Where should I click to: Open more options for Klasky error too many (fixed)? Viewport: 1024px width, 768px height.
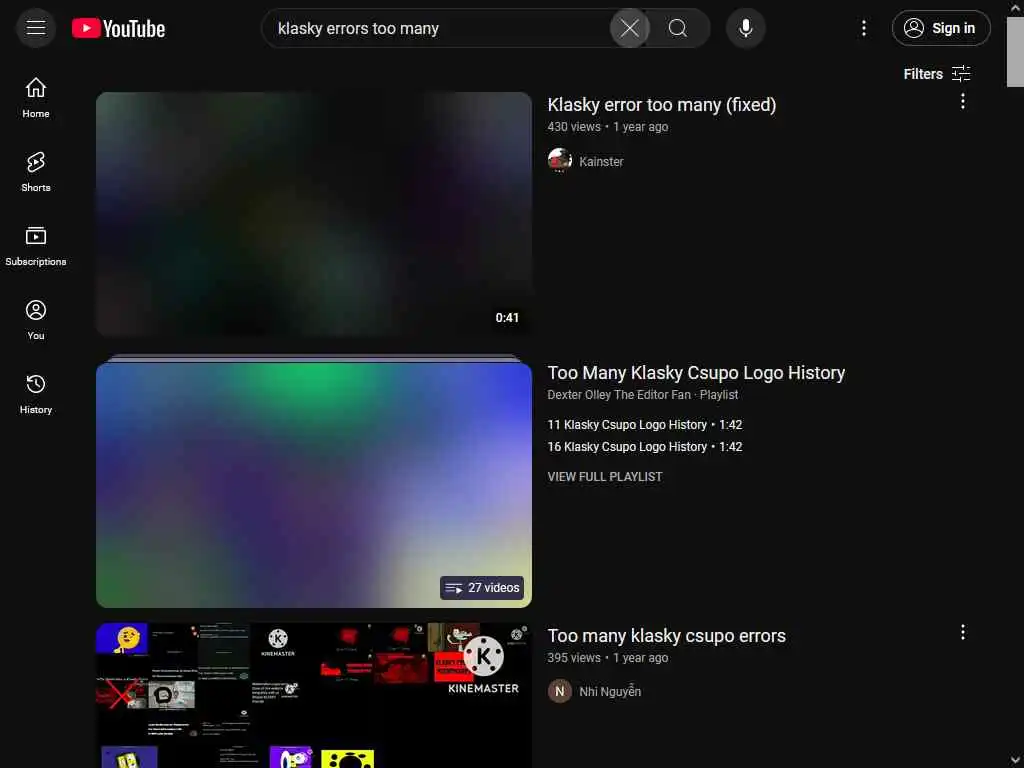(x=963, y=101)
